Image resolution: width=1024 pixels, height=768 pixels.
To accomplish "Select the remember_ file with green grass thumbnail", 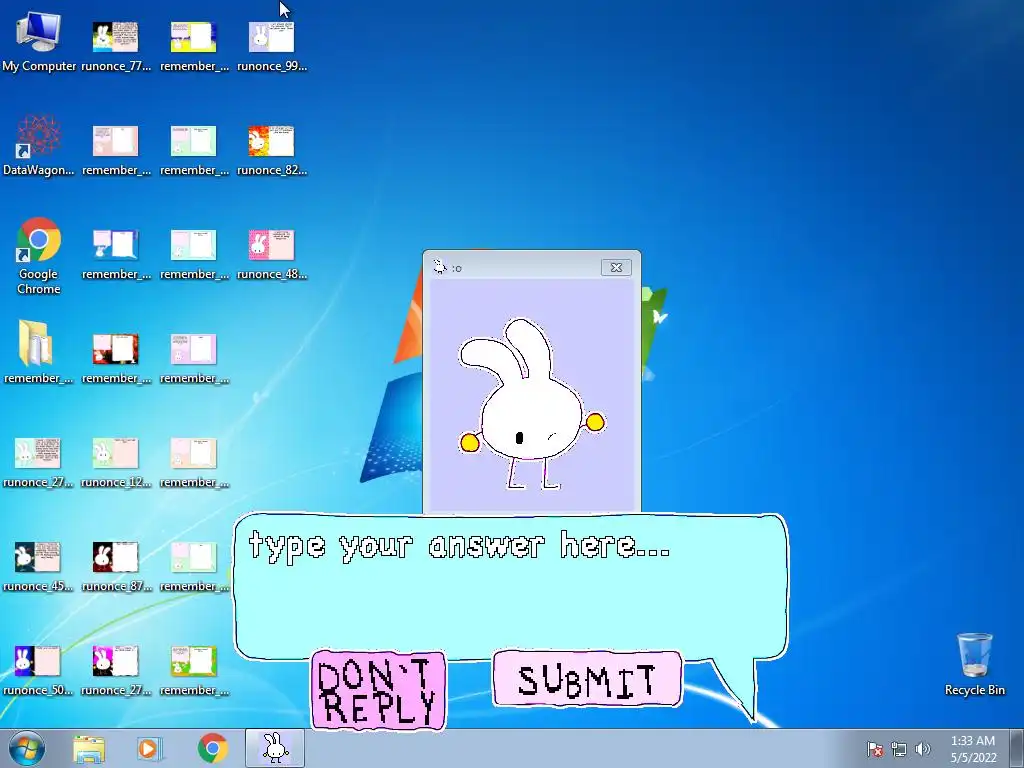I will 194,669.
